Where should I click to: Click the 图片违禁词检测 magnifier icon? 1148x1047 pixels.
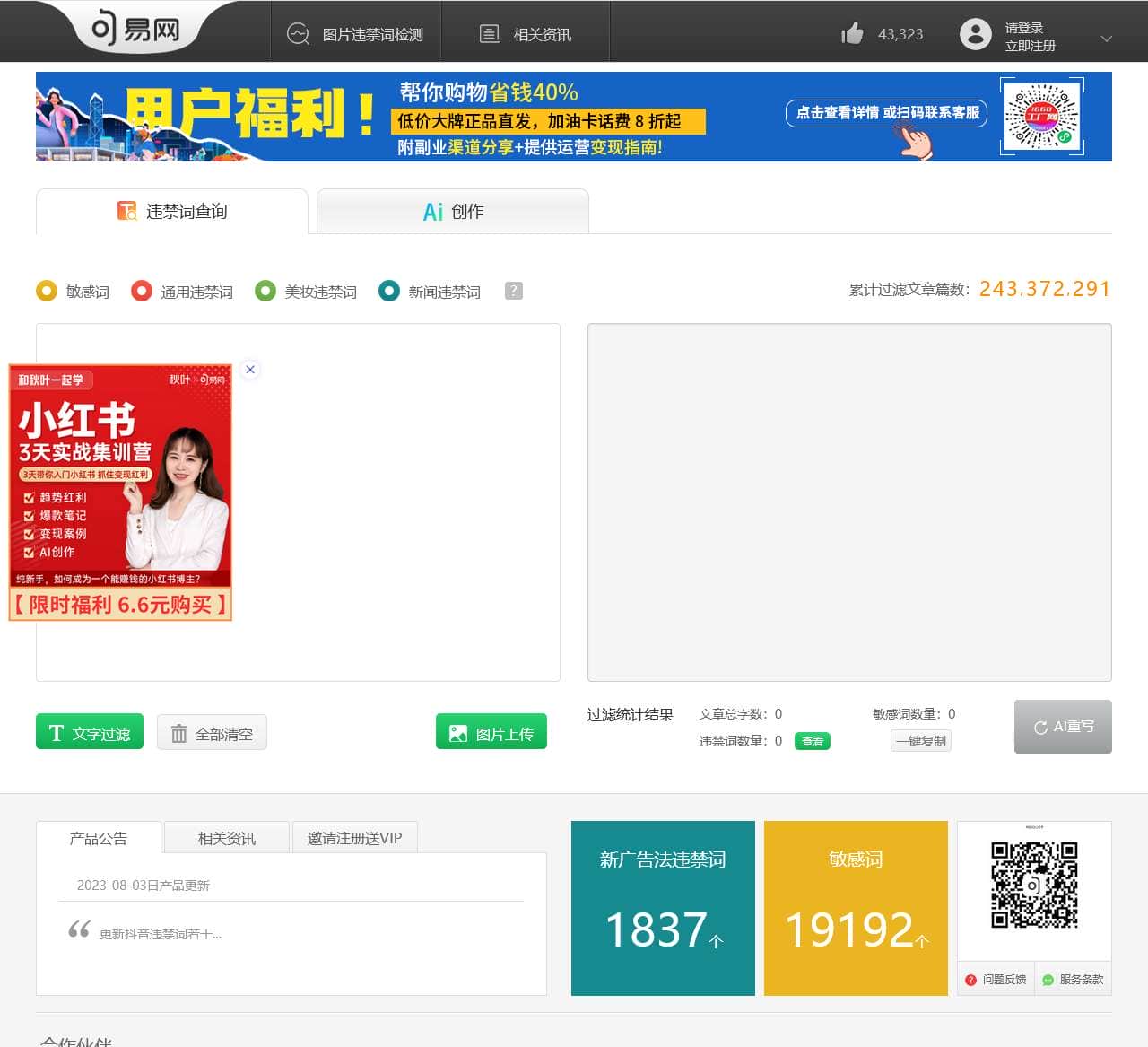pyautogui.click(x=298, y=32)
